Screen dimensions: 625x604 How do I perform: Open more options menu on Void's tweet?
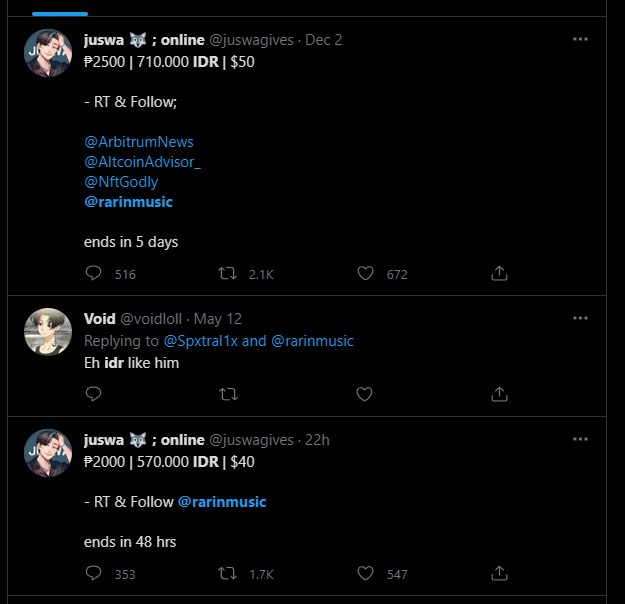click(x=580, y=318)
